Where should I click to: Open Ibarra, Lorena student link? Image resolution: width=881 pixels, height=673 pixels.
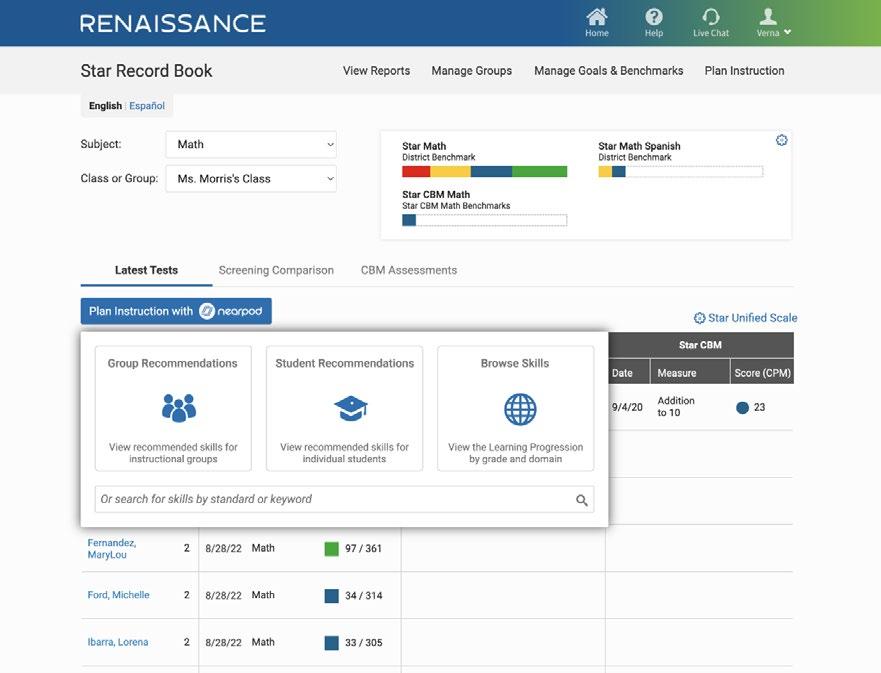[x=118, y=642]
